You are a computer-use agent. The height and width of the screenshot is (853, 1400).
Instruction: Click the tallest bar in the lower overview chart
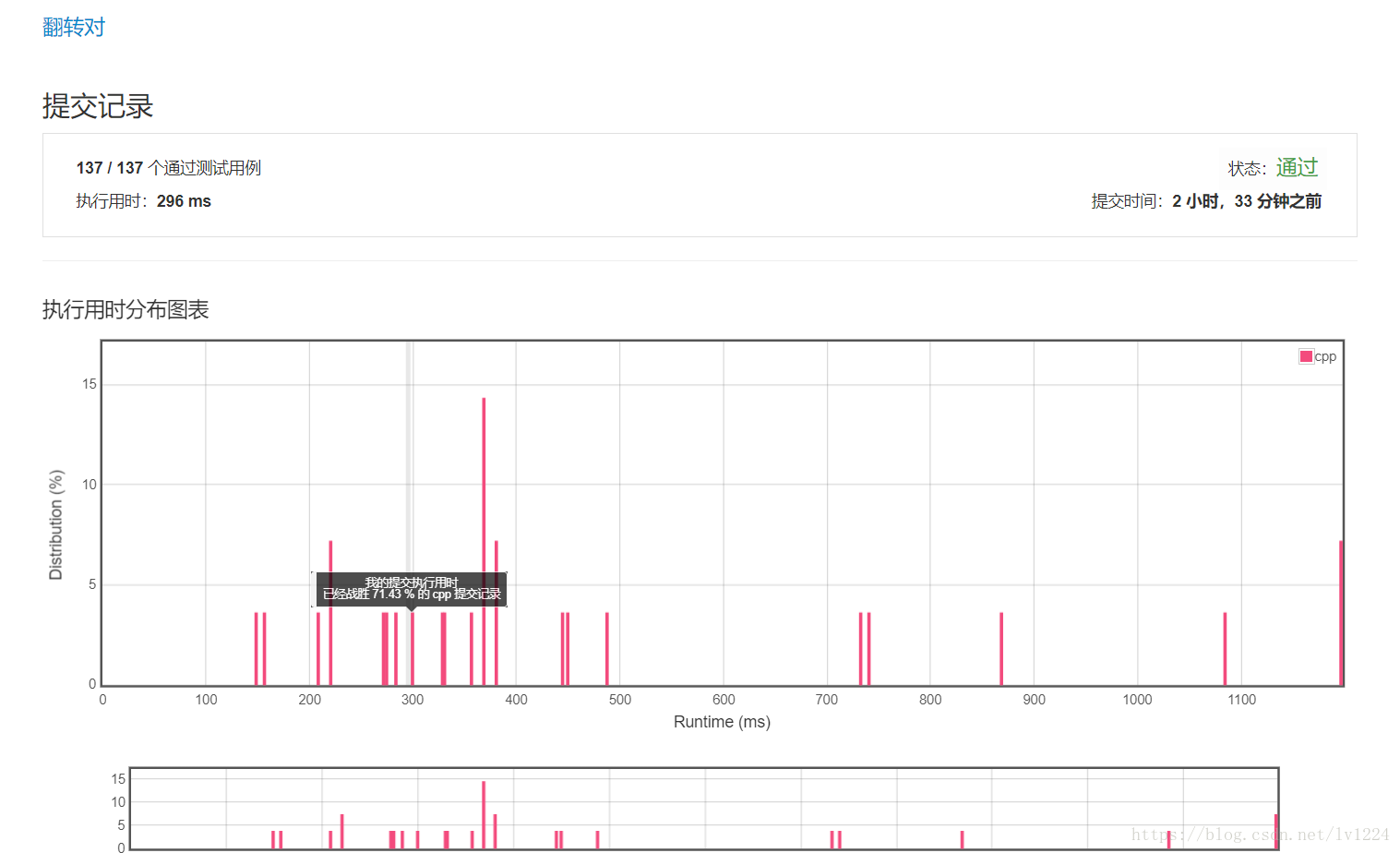(484, 815)
